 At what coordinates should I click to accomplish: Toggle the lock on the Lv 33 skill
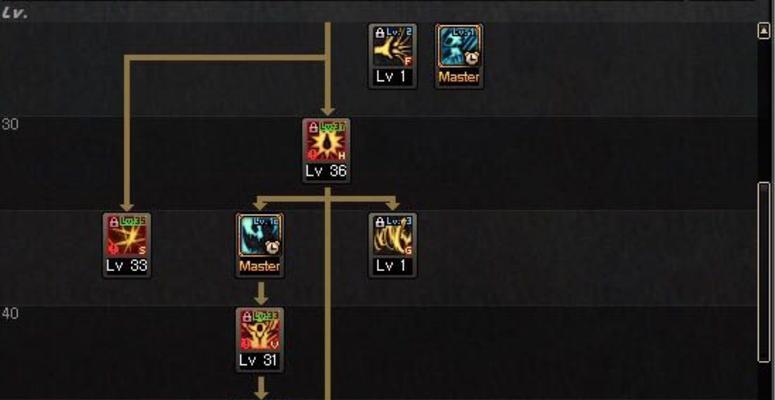pyautogui.click(x=114, y=222)
